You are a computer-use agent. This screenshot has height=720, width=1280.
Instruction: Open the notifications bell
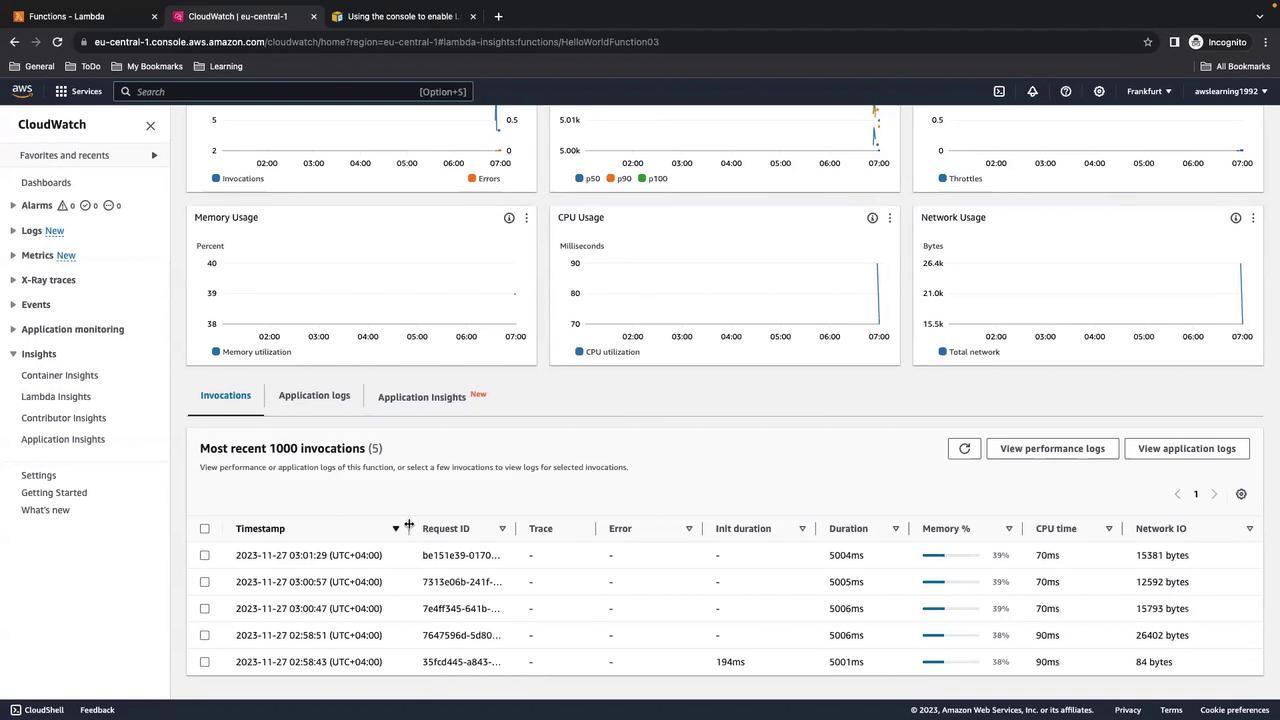pos(1032,91)
